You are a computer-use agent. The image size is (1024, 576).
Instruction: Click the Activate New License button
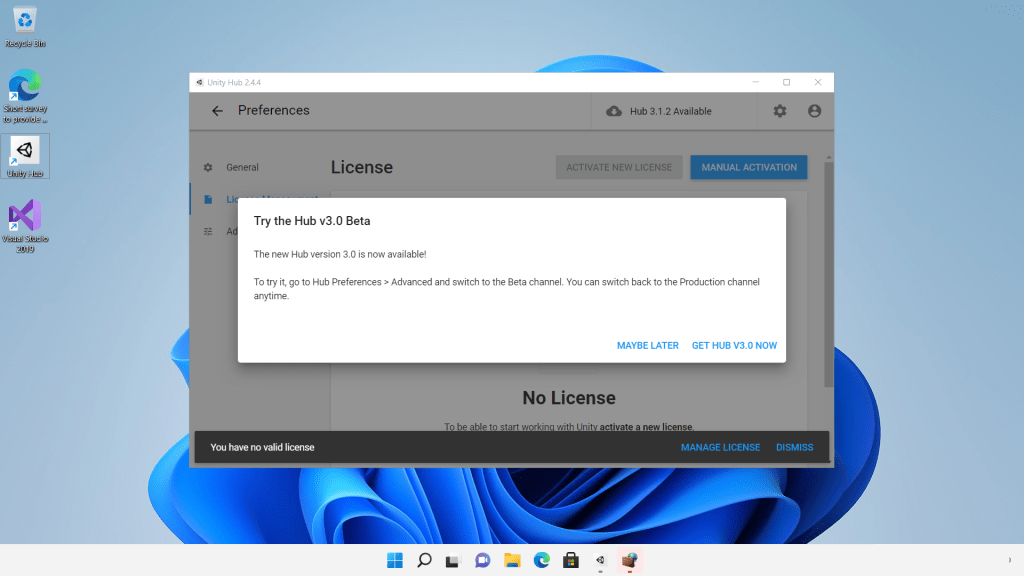pyautogui.click(x=619, y=167)
